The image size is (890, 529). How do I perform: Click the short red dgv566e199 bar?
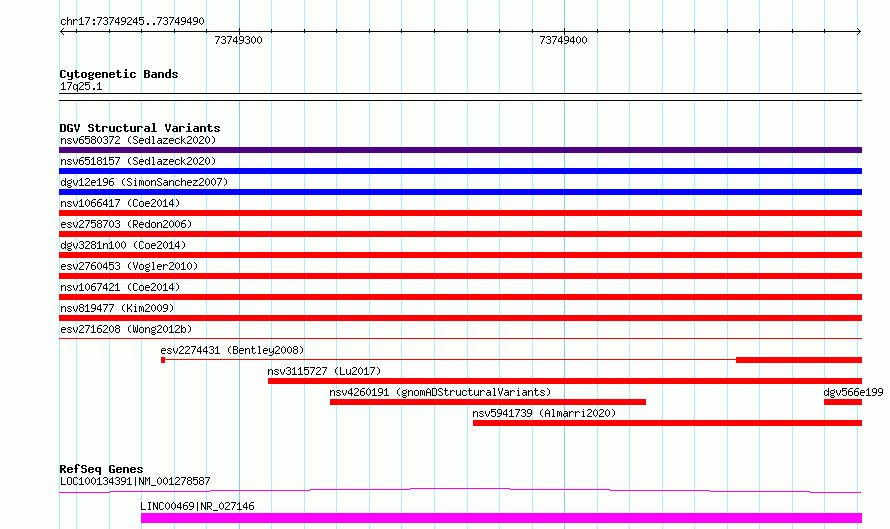[x=843, y=402]
